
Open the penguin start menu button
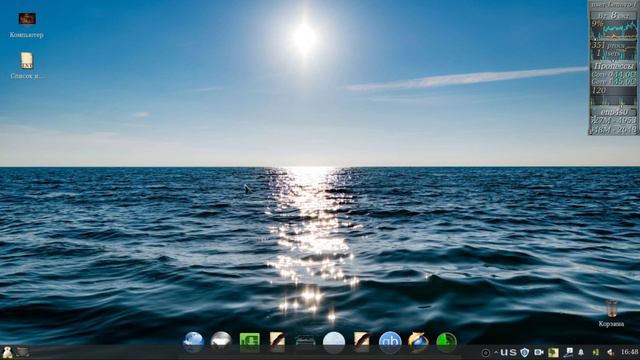(x=7, y=352)
